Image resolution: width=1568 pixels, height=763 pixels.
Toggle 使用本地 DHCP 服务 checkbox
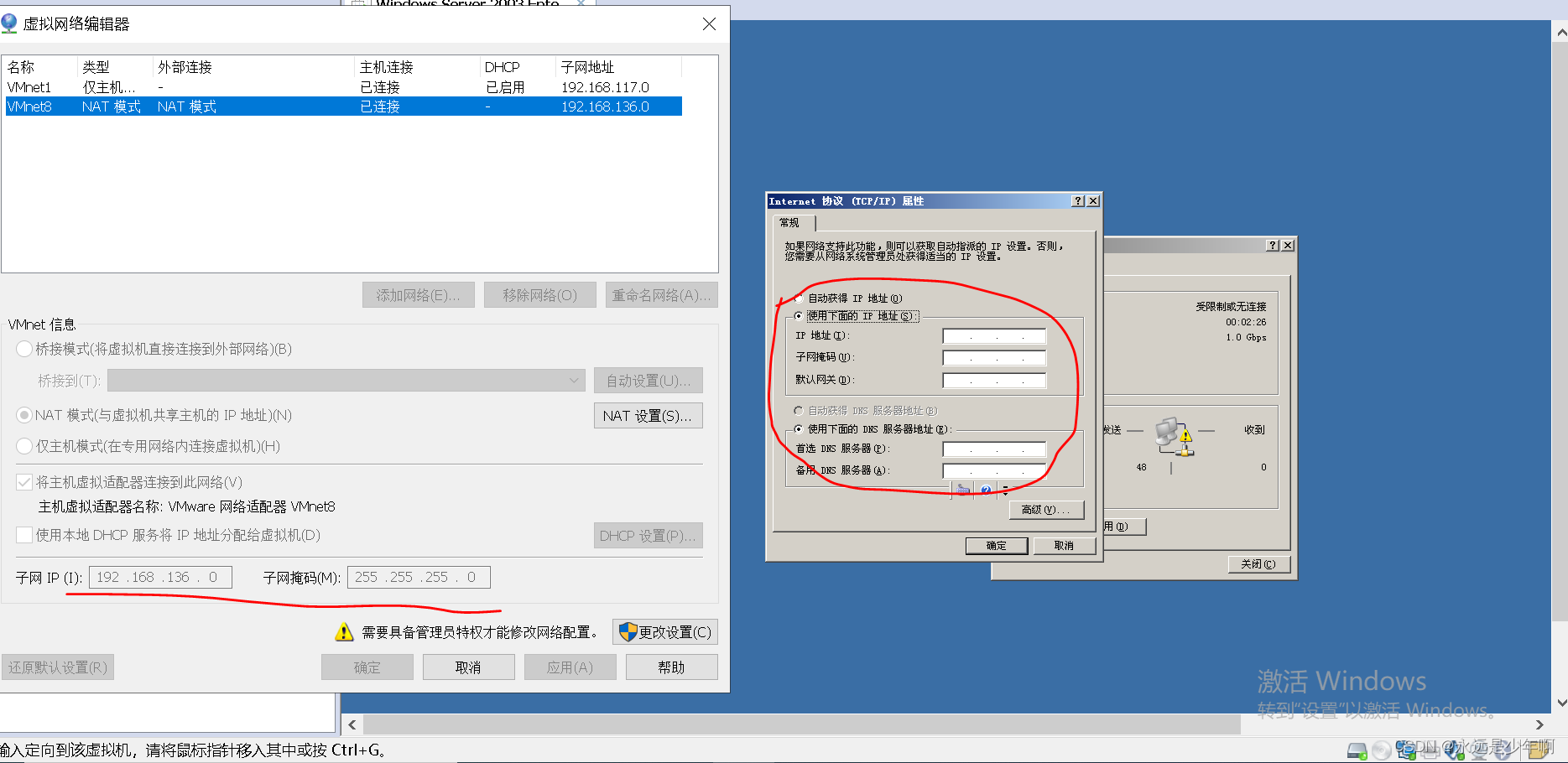click(x=24, y=535)
